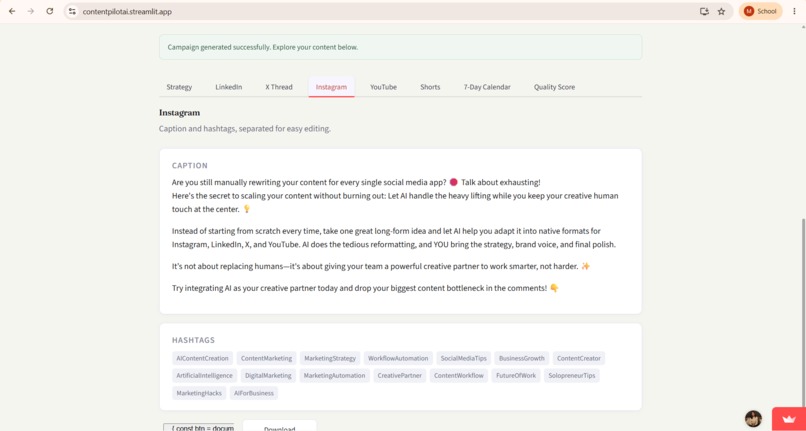The width and height of the screenshot is (806, 431).
Task: Reload the page with the refresh icon
Action: coord(50,11)
